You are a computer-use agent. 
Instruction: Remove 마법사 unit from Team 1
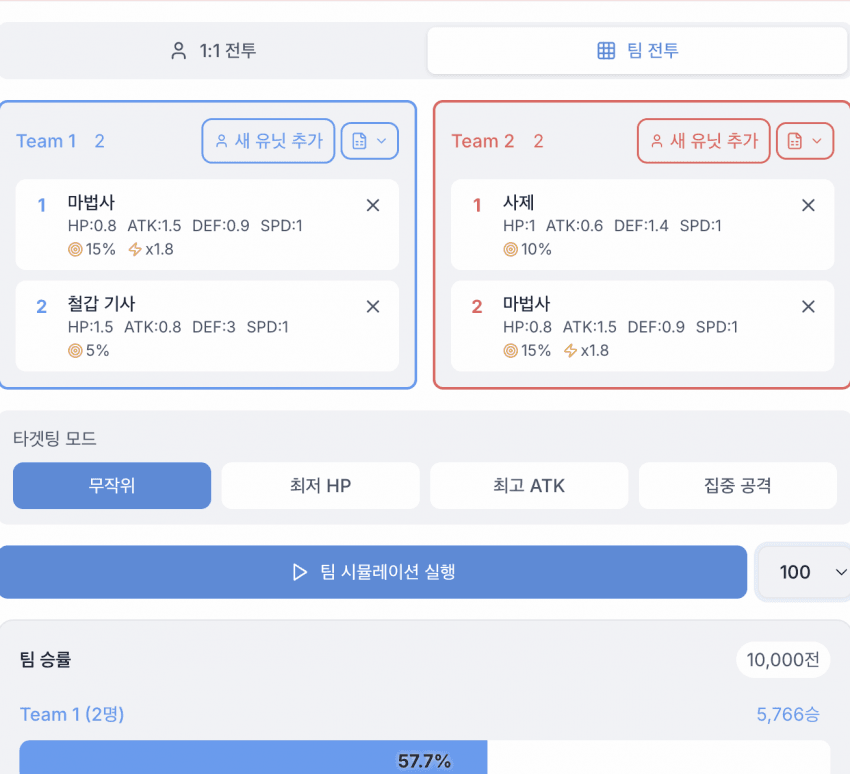(x=373, y=205)
